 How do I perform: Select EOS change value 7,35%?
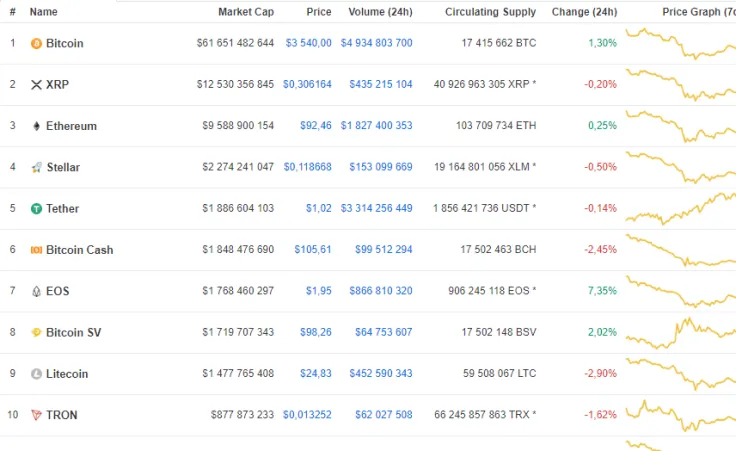point(602,291)
